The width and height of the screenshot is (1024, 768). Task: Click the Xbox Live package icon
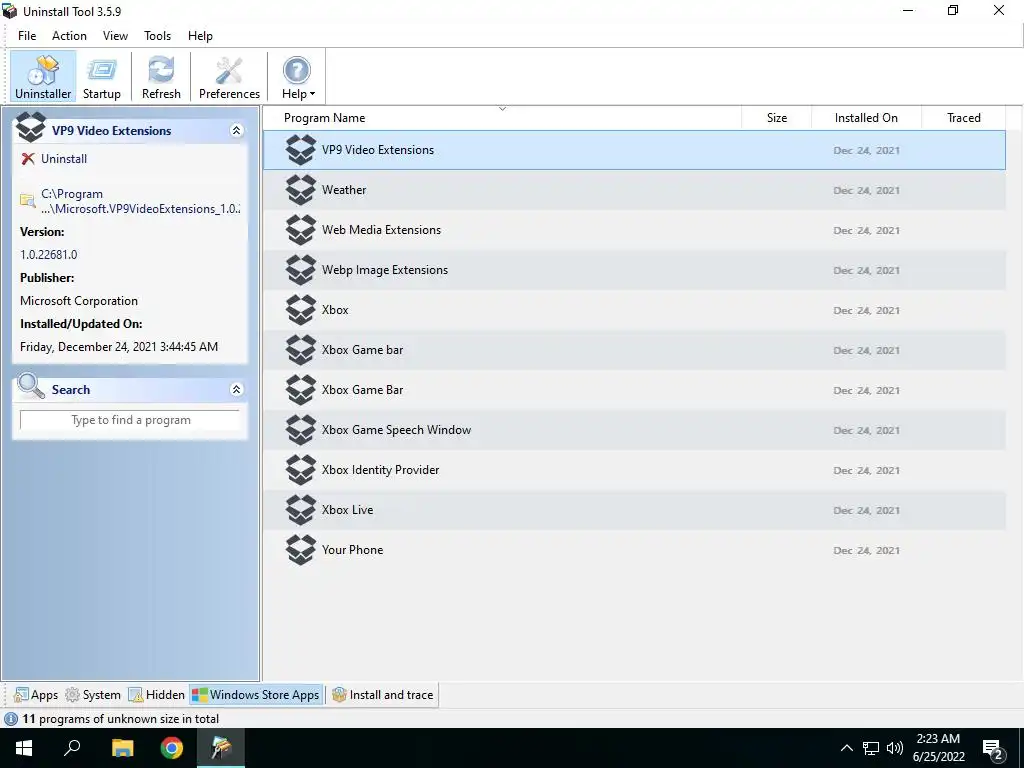click(x=301, y=510)
